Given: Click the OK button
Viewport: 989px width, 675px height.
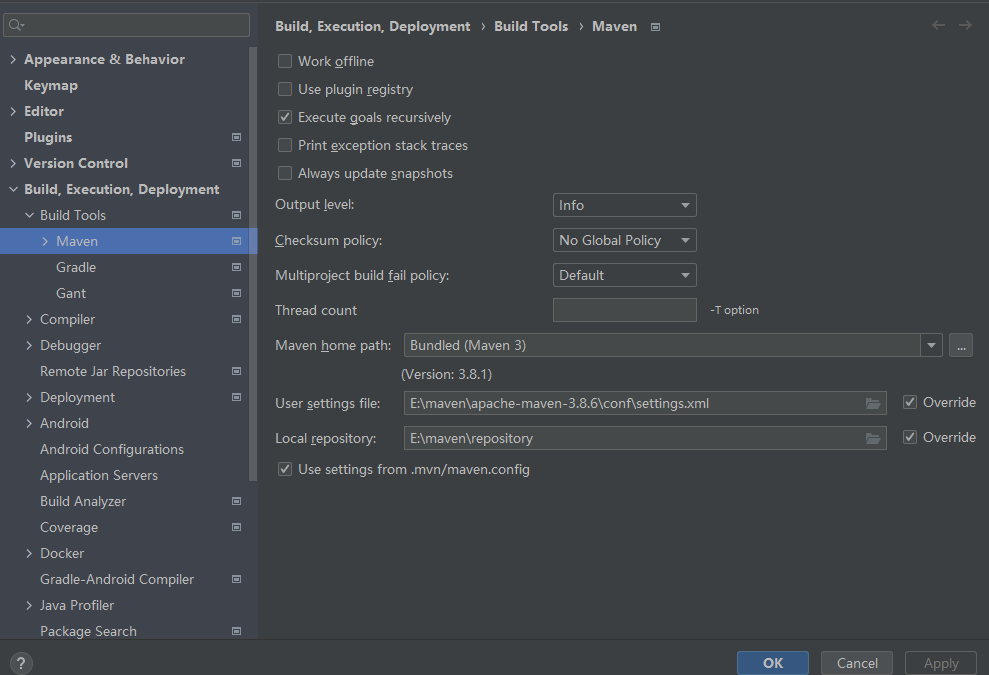Looking at the screenshot, I should (772, 662).
